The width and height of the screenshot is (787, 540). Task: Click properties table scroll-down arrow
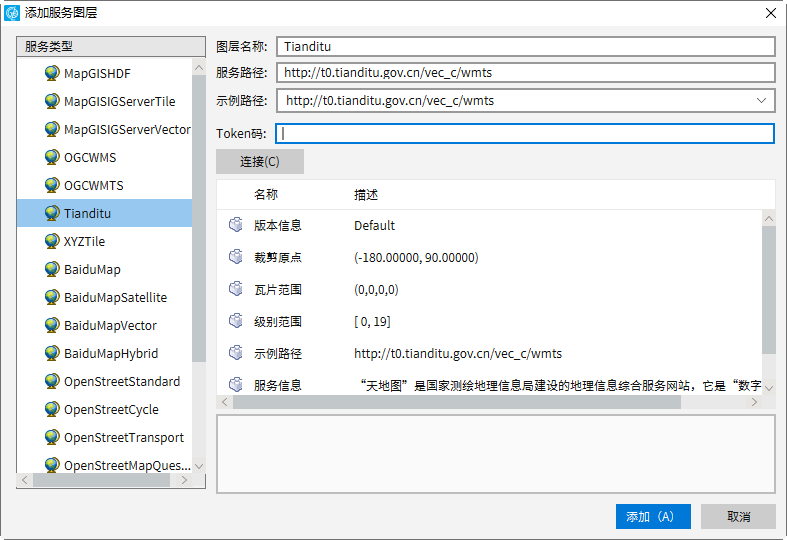[x=768, y=388]
